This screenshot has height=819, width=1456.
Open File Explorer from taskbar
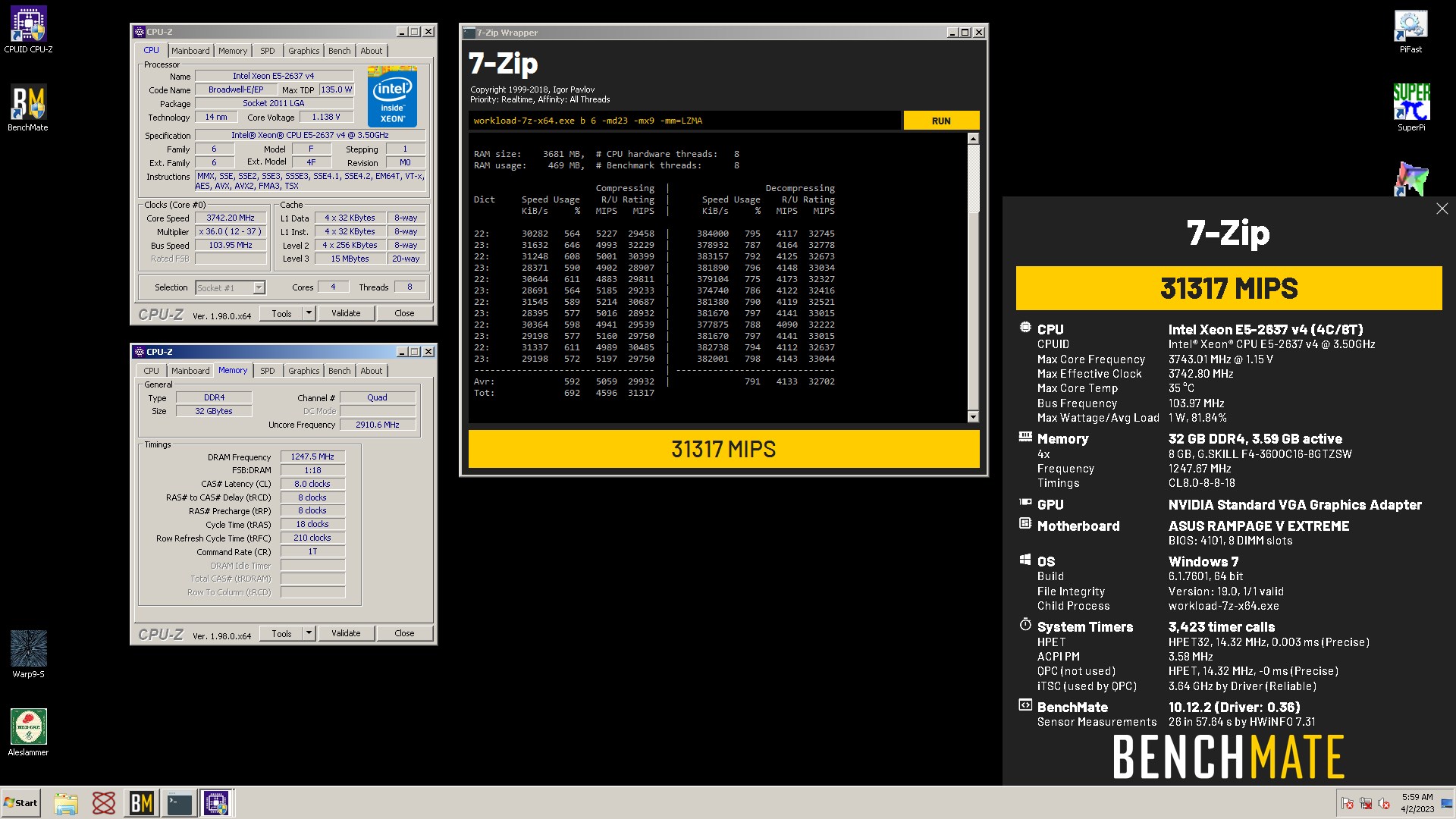point(66,803)
